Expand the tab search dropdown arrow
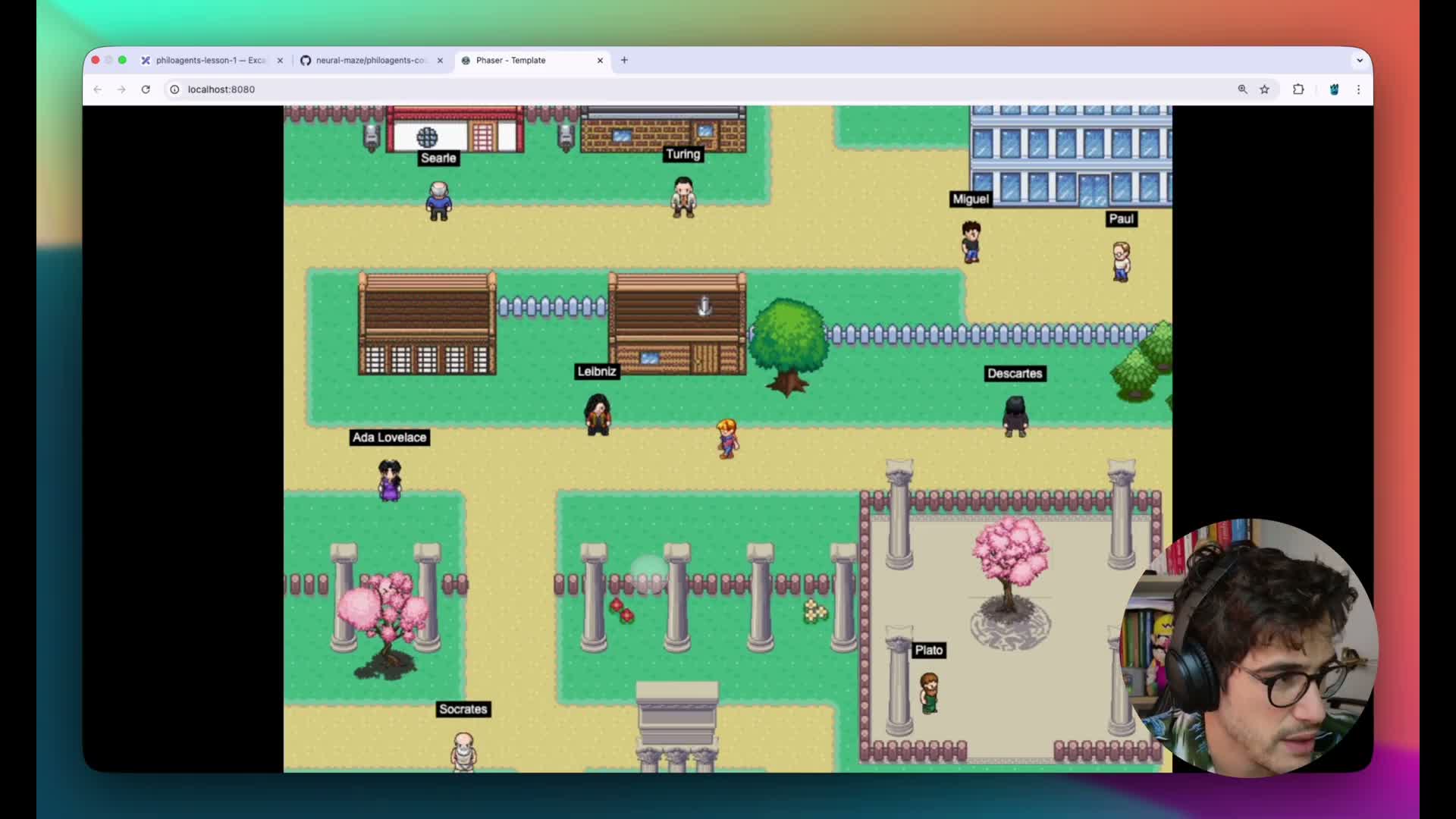Viewport: 1456px width, 819px height. coord(1359,60)
